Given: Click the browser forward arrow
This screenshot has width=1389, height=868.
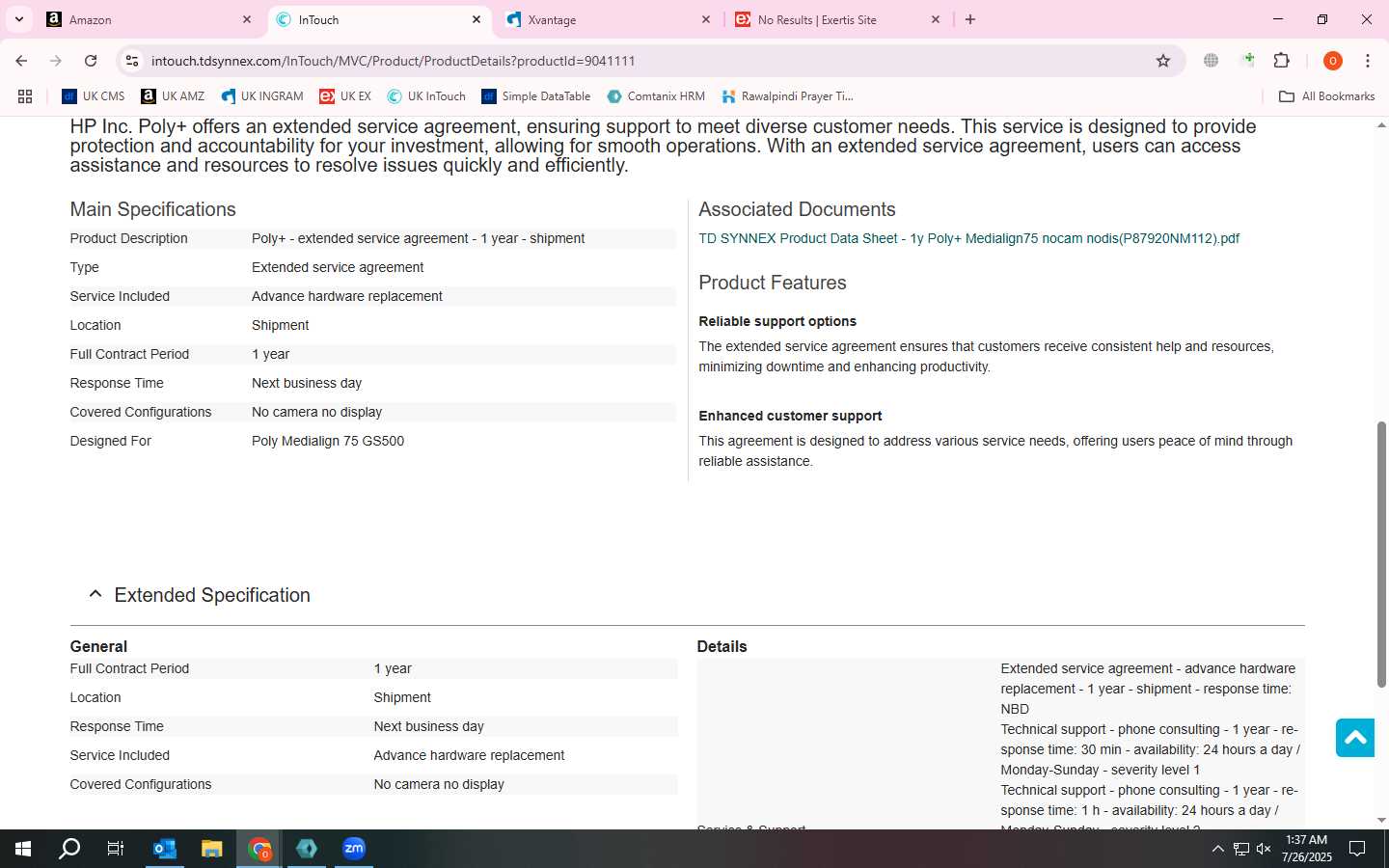Looking at the screenshot, I should (56, 61).
